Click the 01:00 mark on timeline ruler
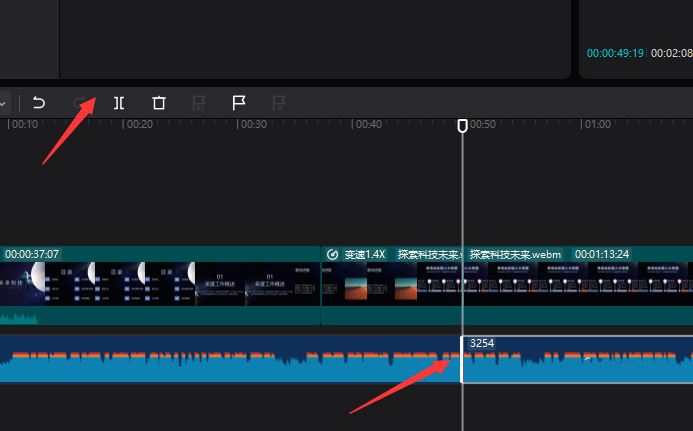Image resolution: width=693 pixels, height=431 pixels. click(x=597, y=125)
